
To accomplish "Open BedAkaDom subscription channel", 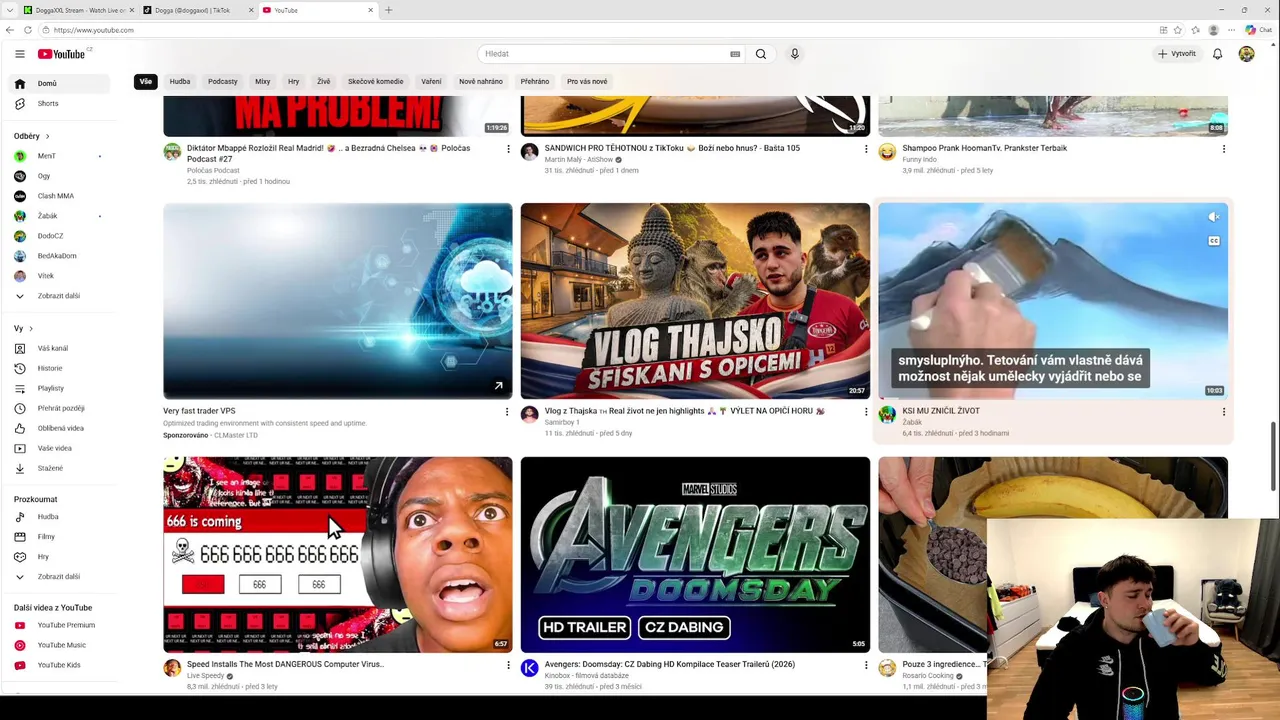I will pos(60,256).
